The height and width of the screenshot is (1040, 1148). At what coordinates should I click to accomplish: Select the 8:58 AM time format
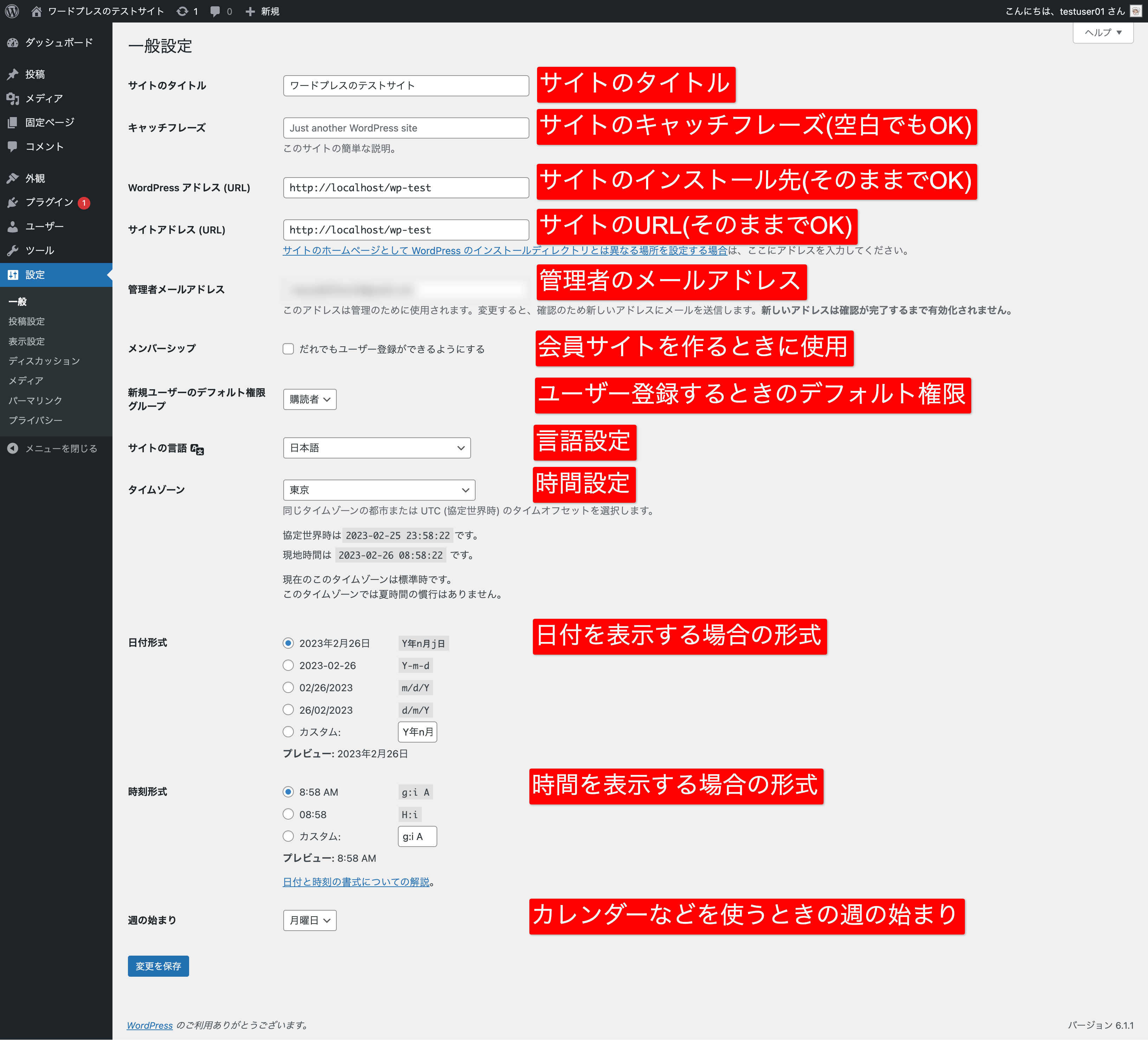coord(288,792)
